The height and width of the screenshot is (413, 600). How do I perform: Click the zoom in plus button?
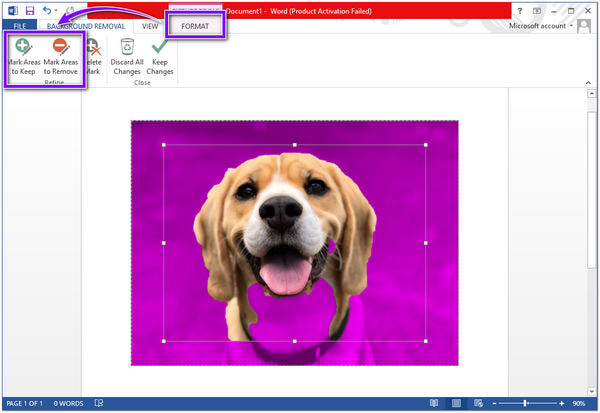tap(561, 403)
